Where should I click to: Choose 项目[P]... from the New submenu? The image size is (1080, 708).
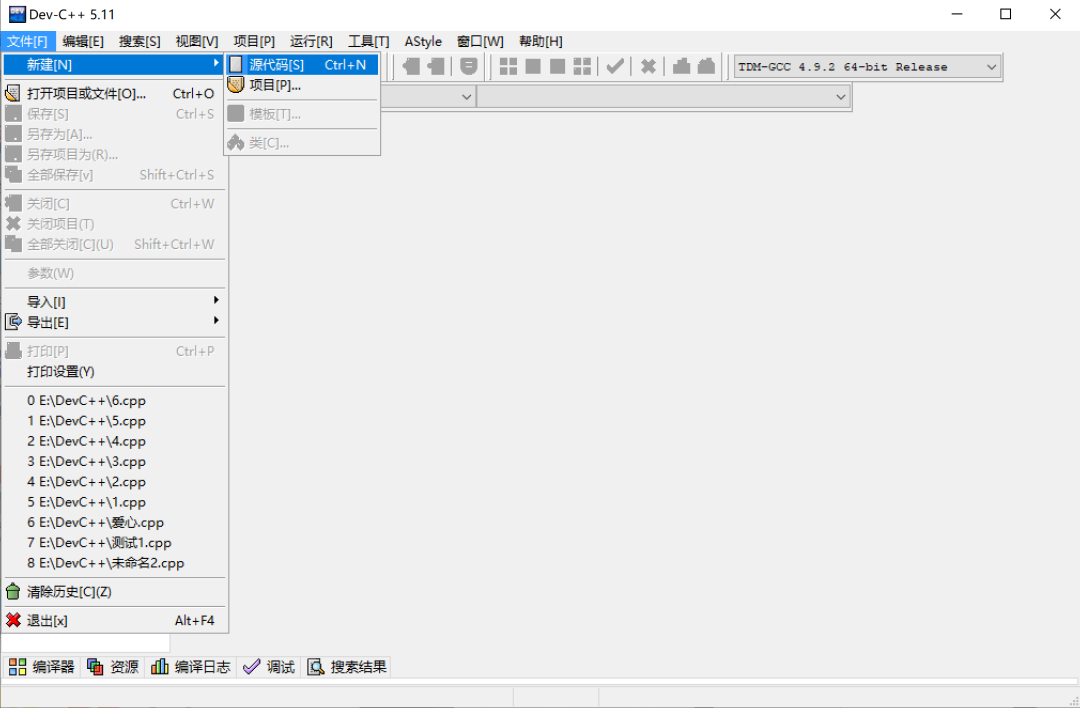click(302, 85)
